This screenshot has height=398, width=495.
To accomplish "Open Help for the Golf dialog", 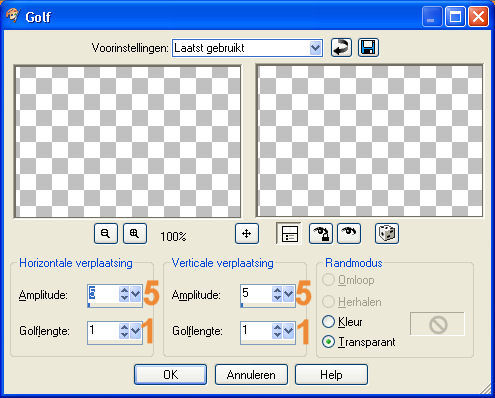I will pos(331,375).
